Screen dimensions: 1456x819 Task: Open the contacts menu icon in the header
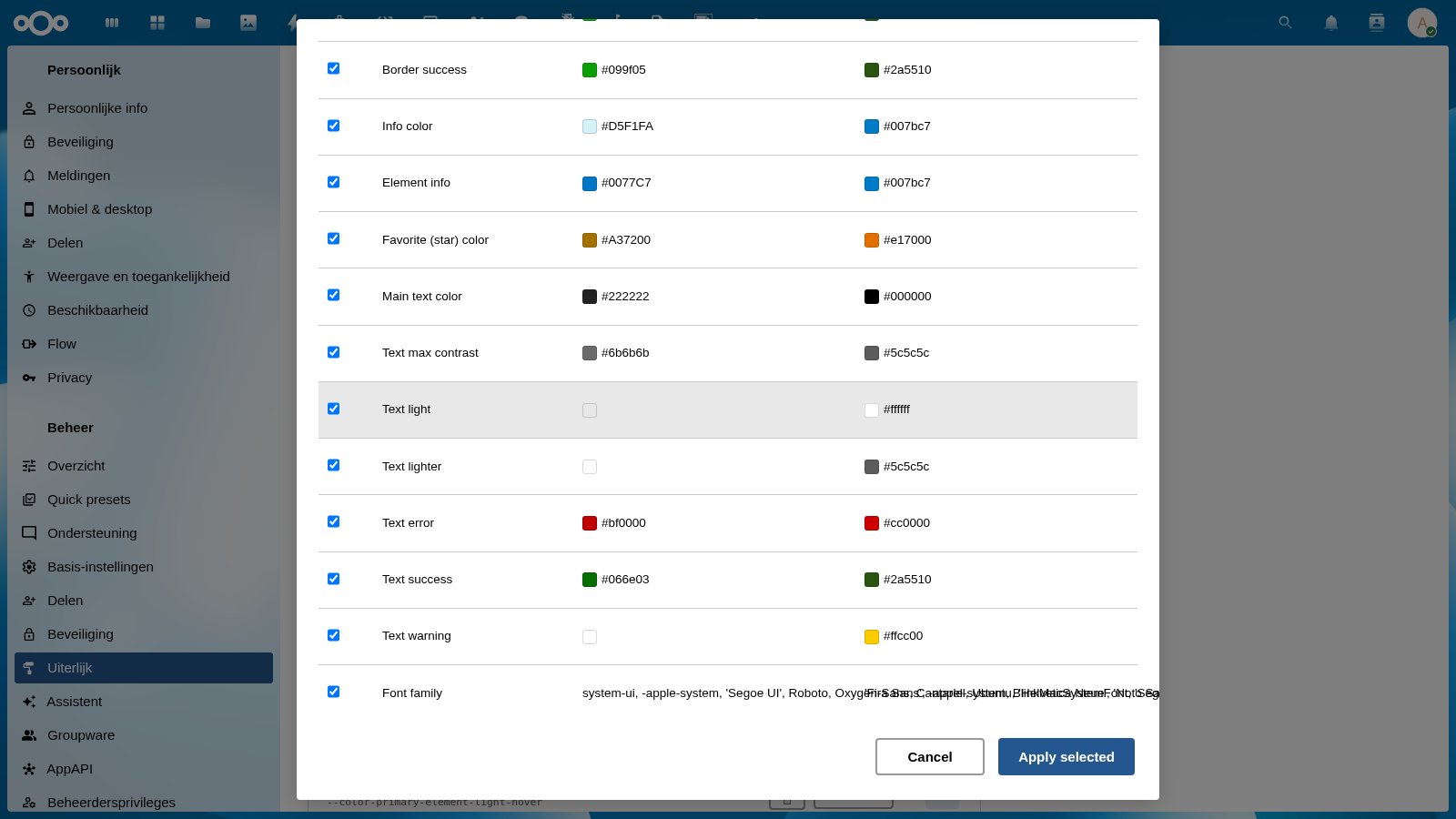pos(1377,23)
